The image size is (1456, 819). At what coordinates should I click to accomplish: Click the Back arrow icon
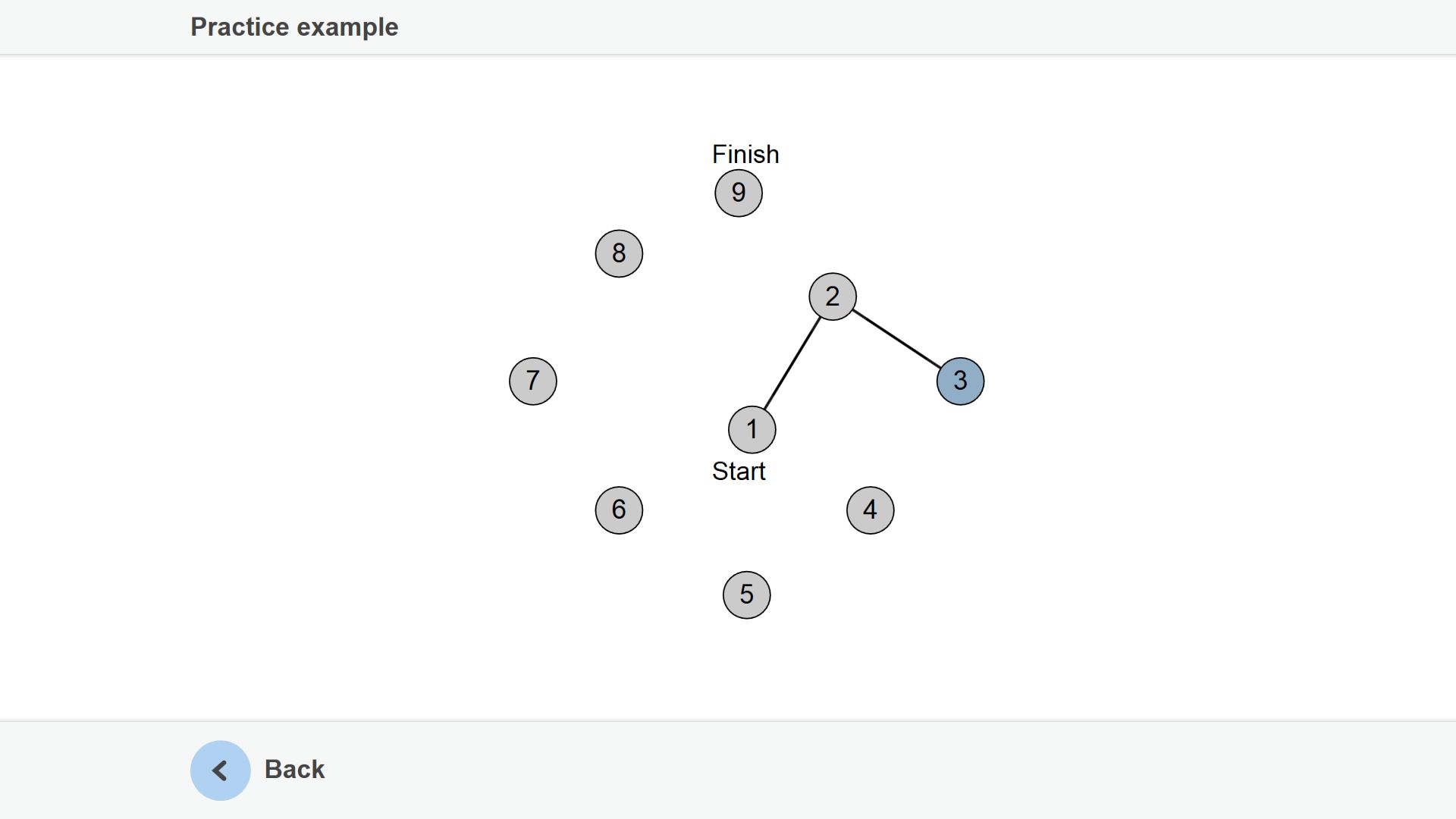220,770
